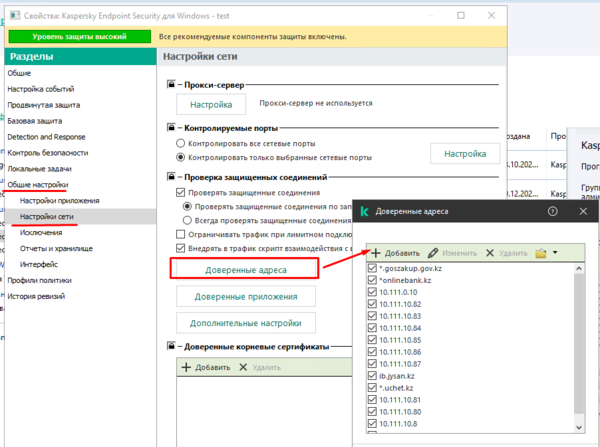
Task: Click the Доверенные приложения button
Action: coord(246,296)
